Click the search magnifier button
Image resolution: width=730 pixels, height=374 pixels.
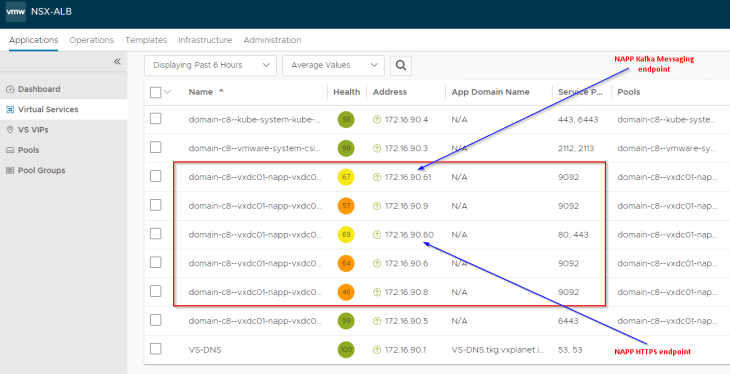pos(400,65)
